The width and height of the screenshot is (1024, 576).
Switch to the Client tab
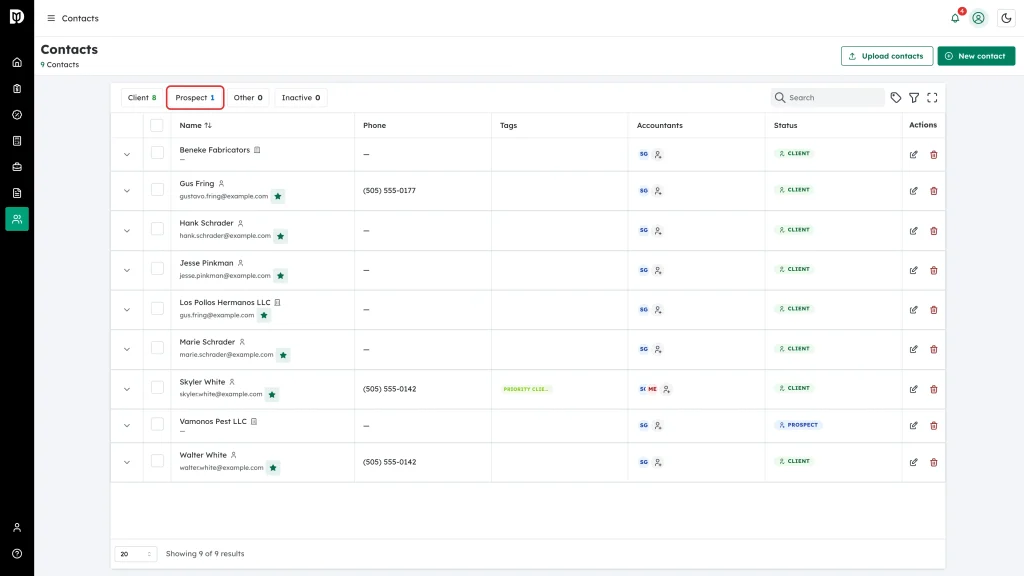pyautogui.click(x=142, y=97)
